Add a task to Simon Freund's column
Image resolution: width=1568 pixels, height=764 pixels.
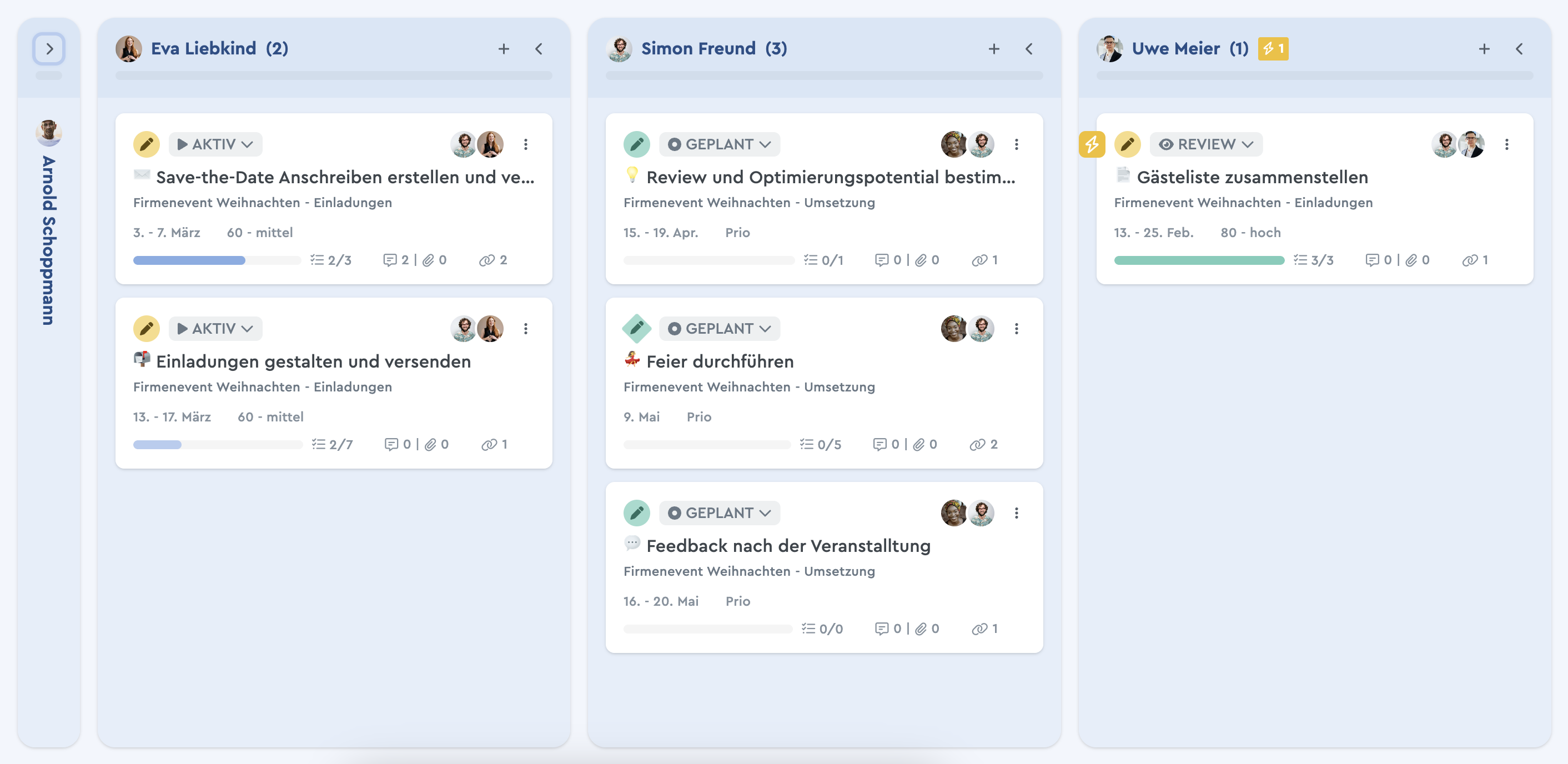pyautogui.click(x=994, y=49)
